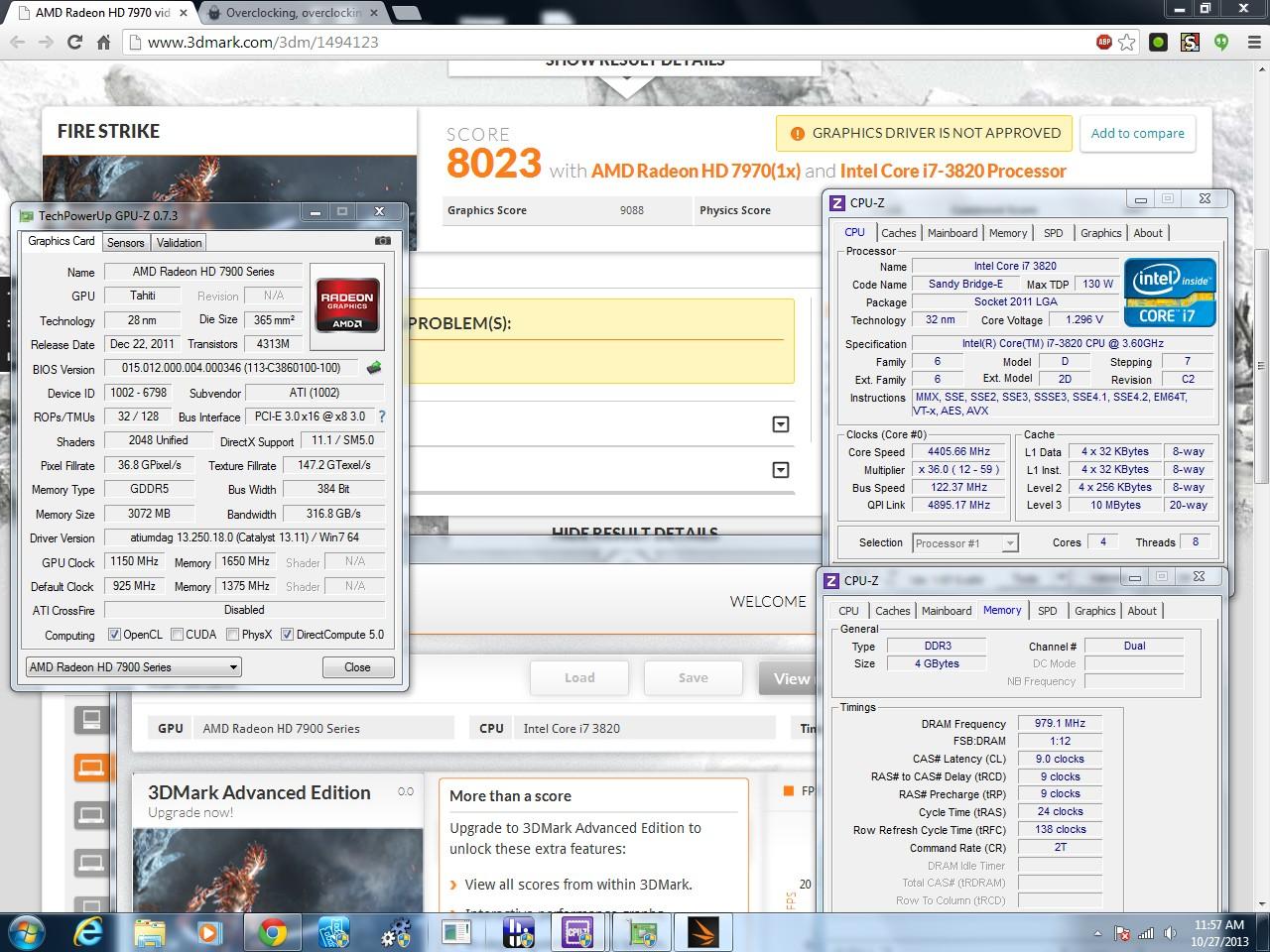Click Hide Result Details
This screenshot has width=1270, height=952.
(x=635, y=532)
